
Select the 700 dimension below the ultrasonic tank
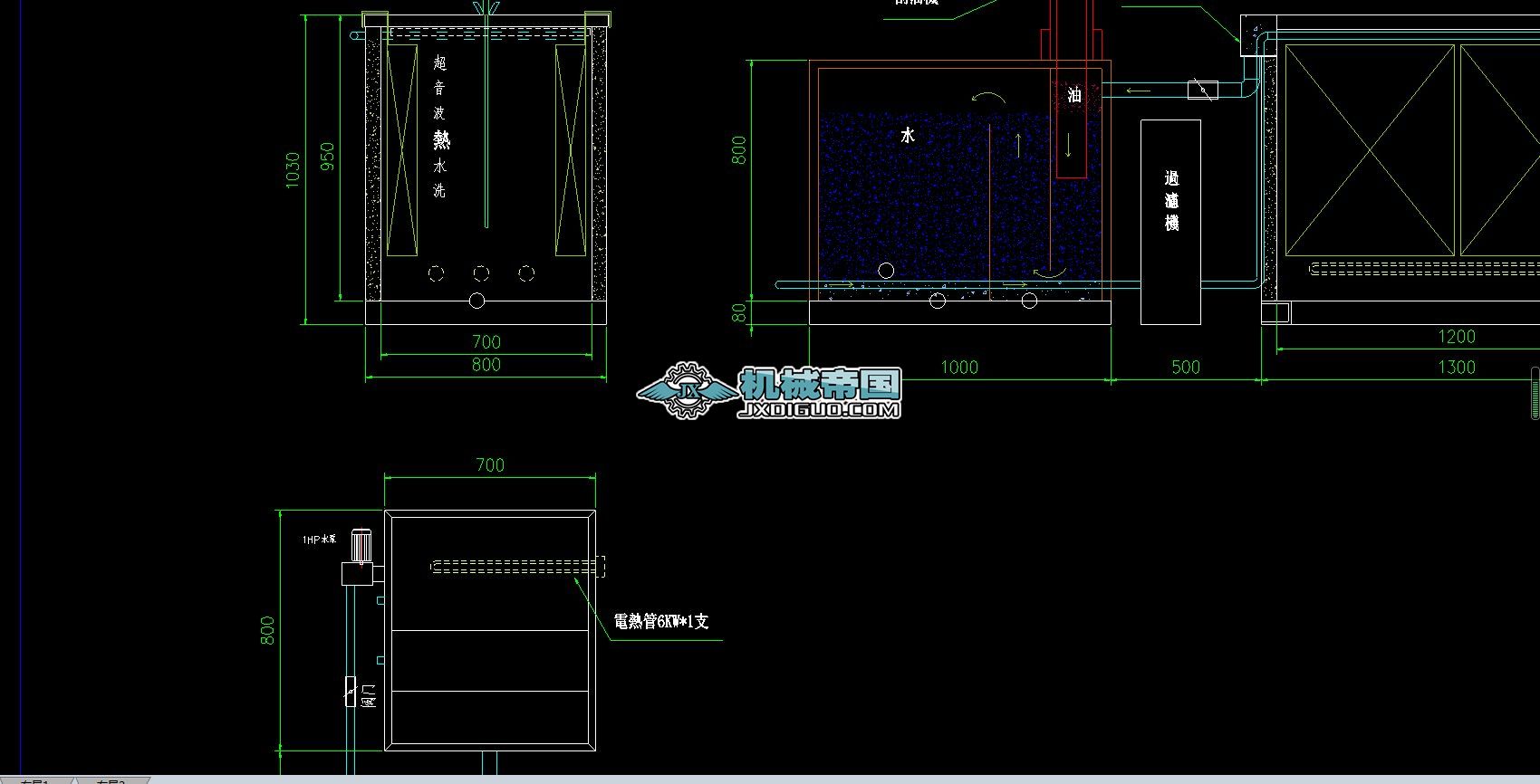coord(486,341)
